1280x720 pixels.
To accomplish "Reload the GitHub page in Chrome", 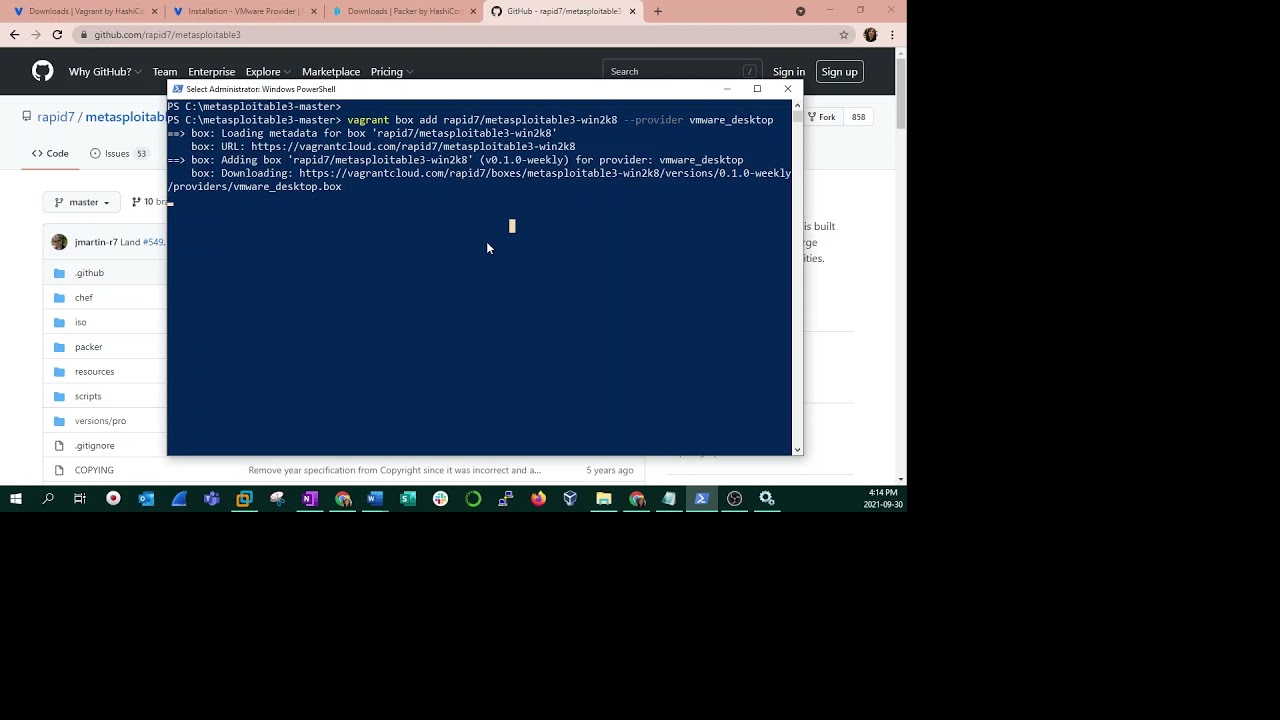I will click(57, 35).
